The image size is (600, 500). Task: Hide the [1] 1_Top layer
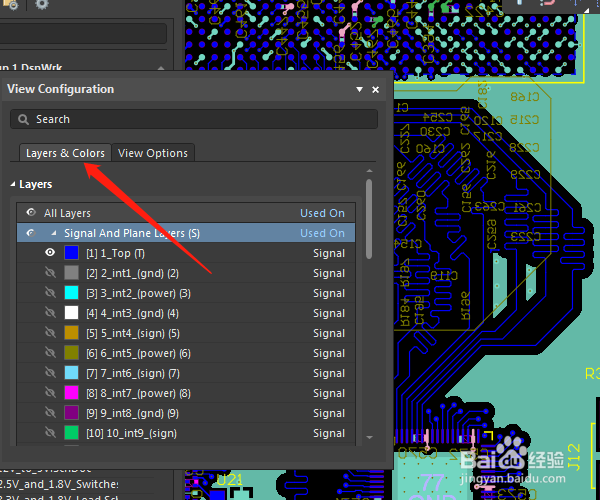tap(50, 252)
